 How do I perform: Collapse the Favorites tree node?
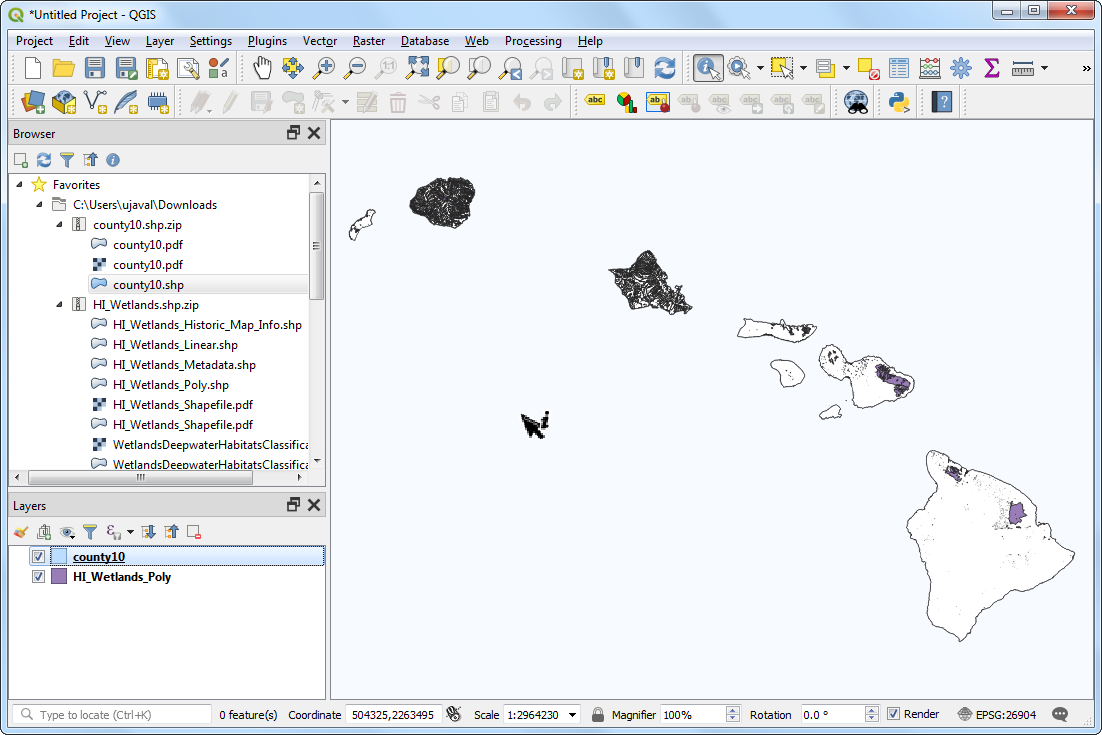click(20, 185)
